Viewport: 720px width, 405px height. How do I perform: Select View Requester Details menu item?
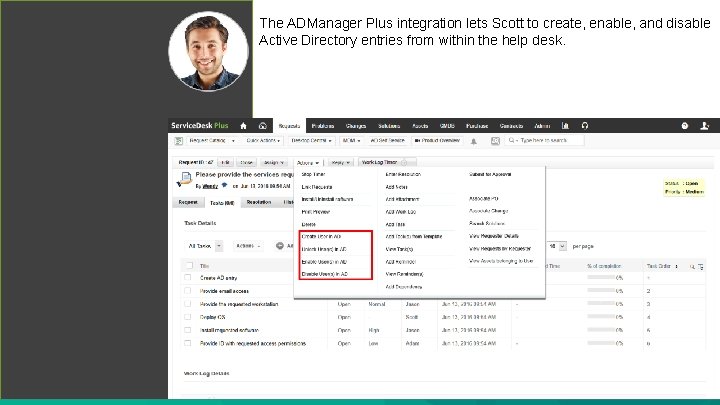pyautogui.click(x=494, y=236)
